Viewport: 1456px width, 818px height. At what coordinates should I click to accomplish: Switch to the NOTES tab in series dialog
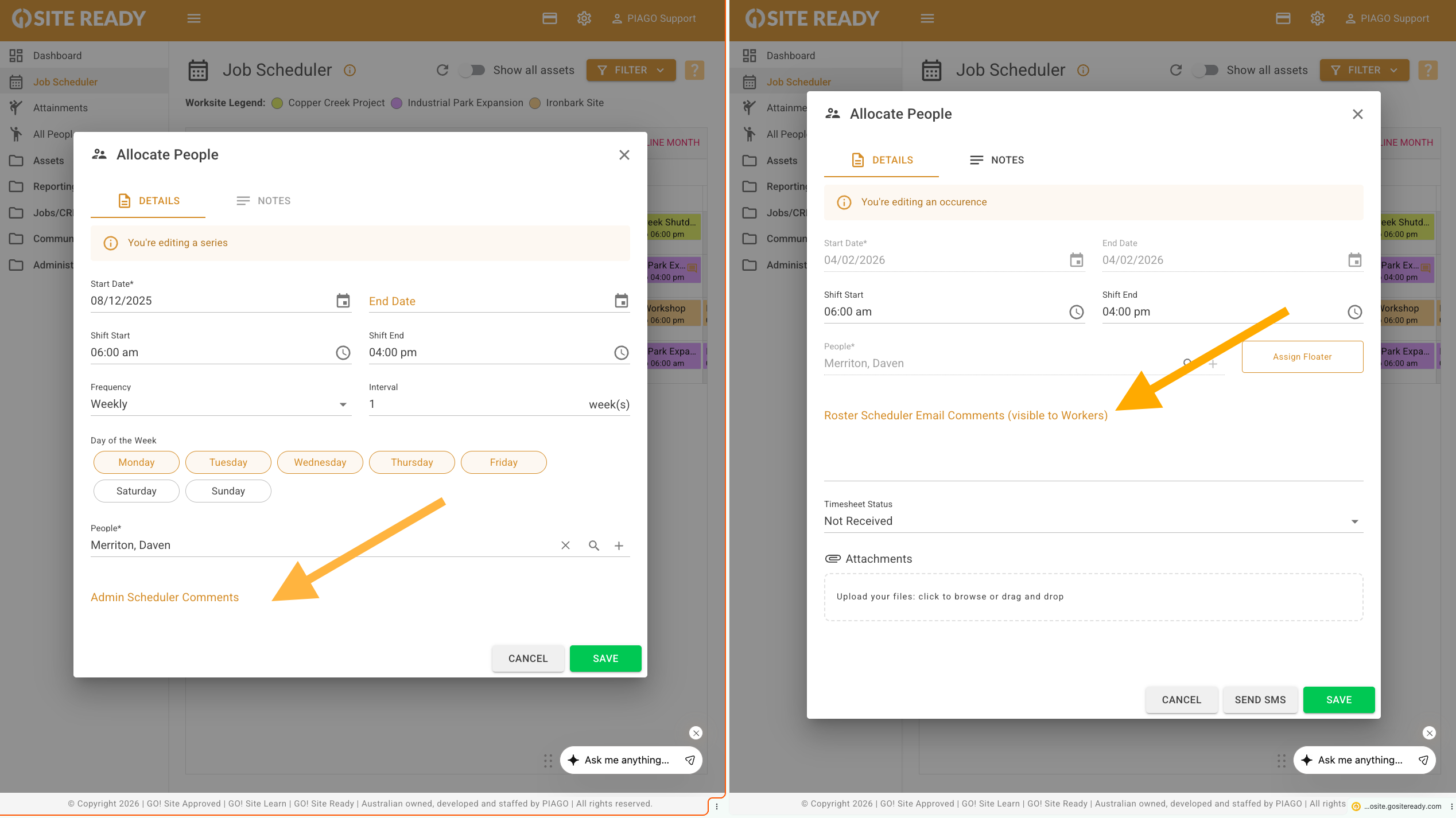pyautogui.click(x=263, y=201)
